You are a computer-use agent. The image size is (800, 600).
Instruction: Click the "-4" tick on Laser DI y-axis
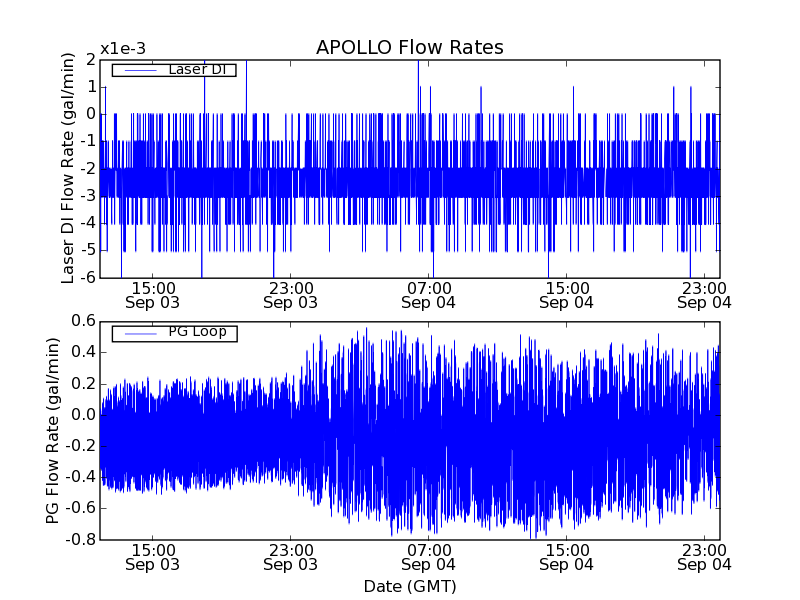point(88,223)
